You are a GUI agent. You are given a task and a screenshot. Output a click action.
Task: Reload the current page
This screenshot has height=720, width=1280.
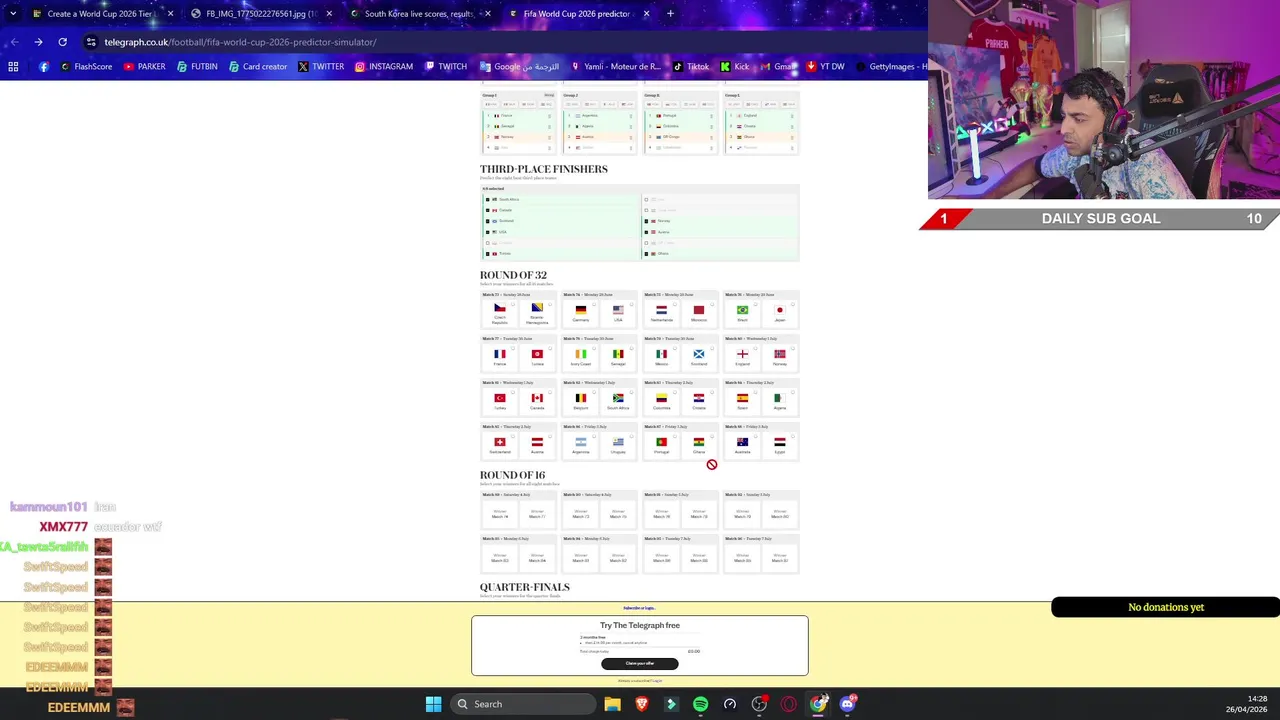click(62, 42)
